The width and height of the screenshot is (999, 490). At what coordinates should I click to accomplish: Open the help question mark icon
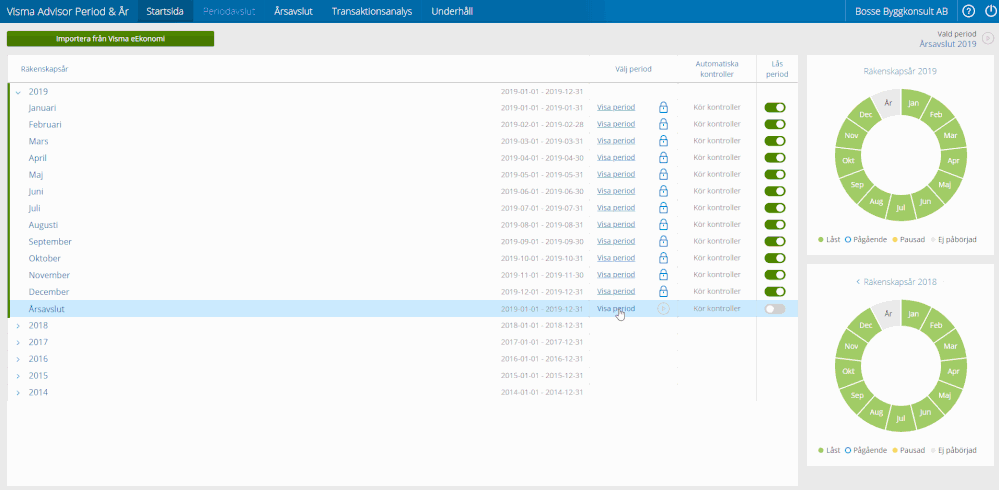click(x=968, y=11)
